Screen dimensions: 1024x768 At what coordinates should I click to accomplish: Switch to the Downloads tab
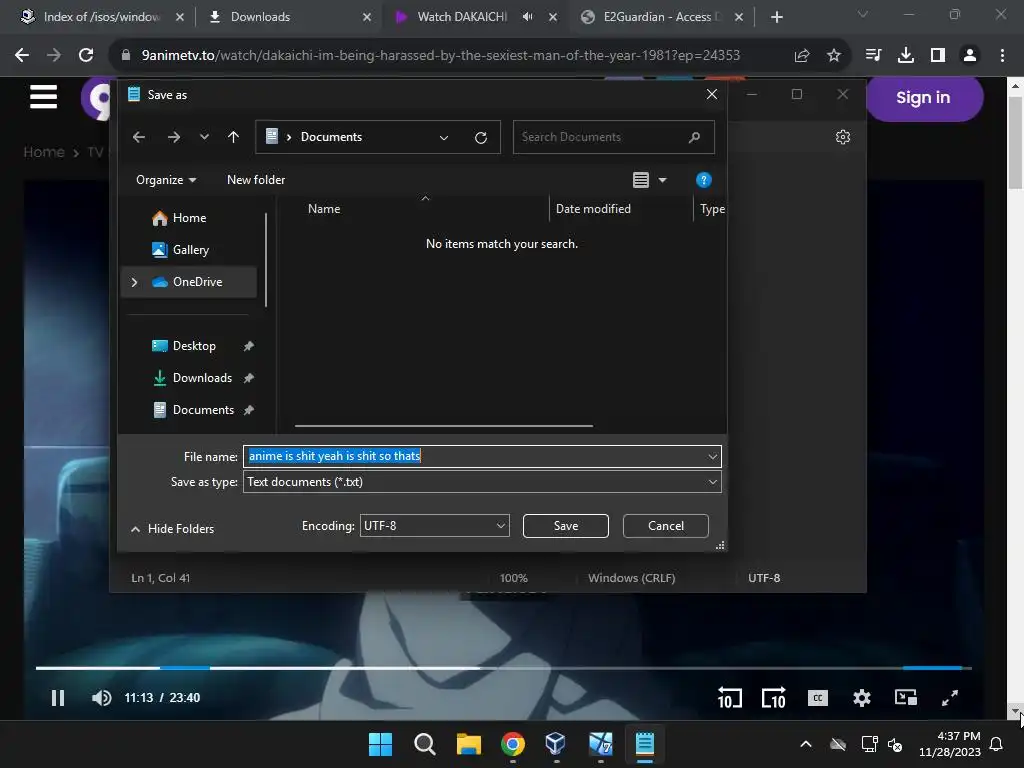pyautogui.click(x=287, y=17)
